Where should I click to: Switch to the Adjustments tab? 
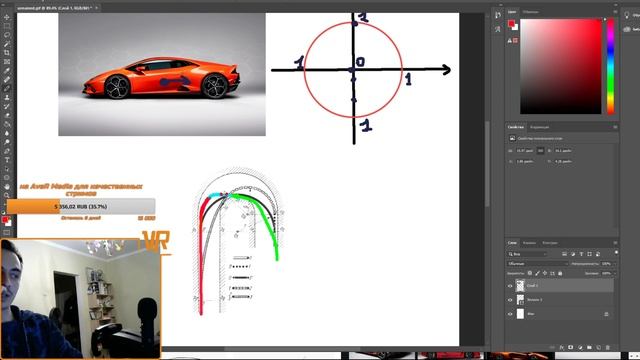(540, 127)
